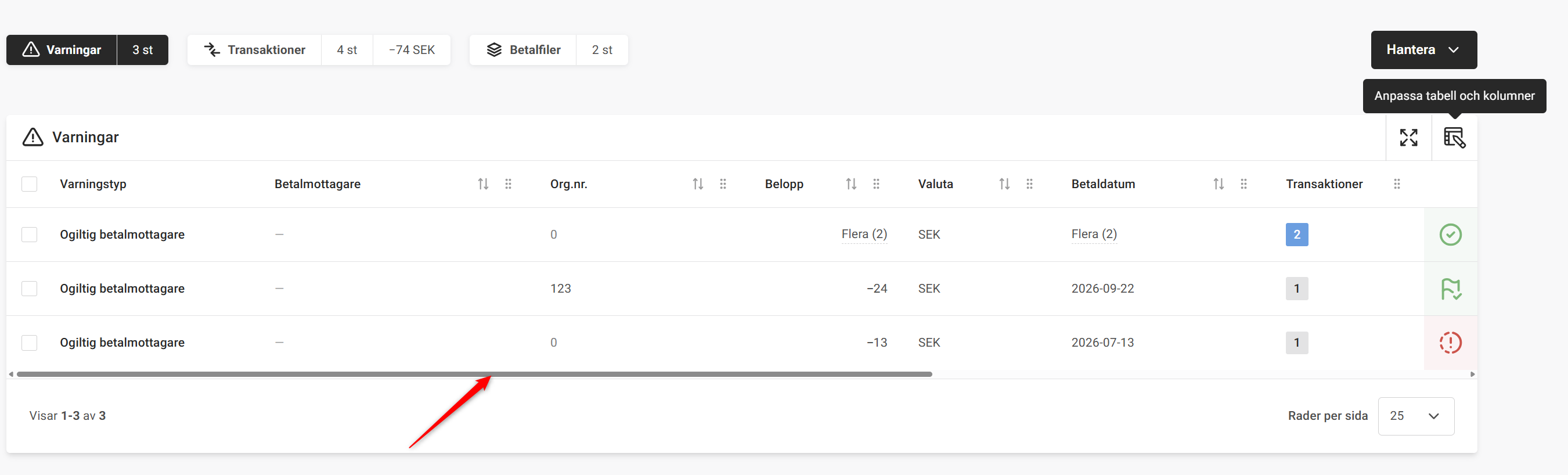The height and width of the screenshot is (475, 1568).
Task: Open the table and column customization icon
Action: pos(1454,138)
